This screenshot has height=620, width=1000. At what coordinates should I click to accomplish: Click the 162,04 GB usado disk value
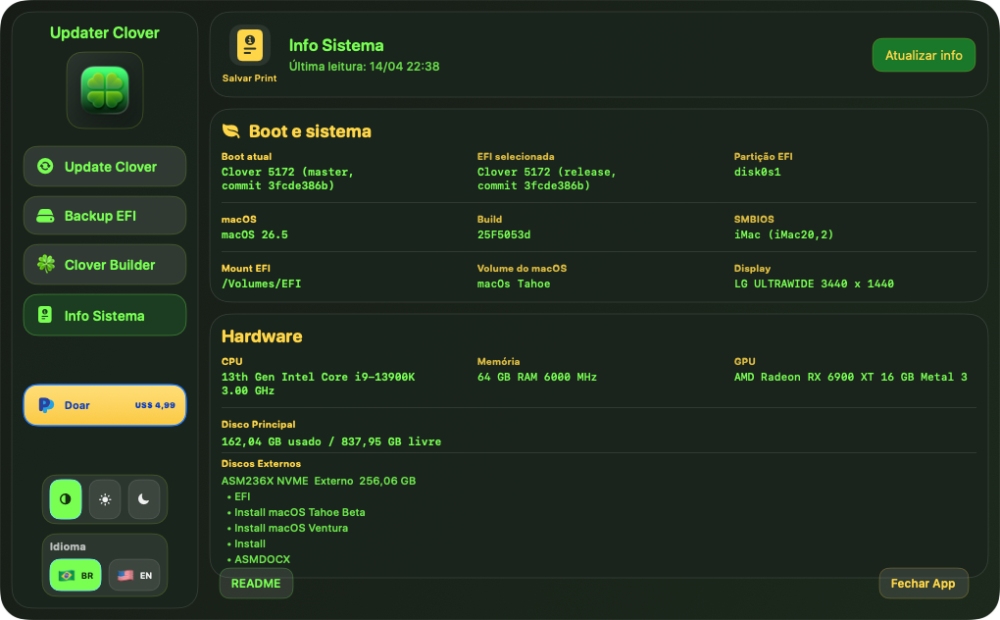coord(331,441)
